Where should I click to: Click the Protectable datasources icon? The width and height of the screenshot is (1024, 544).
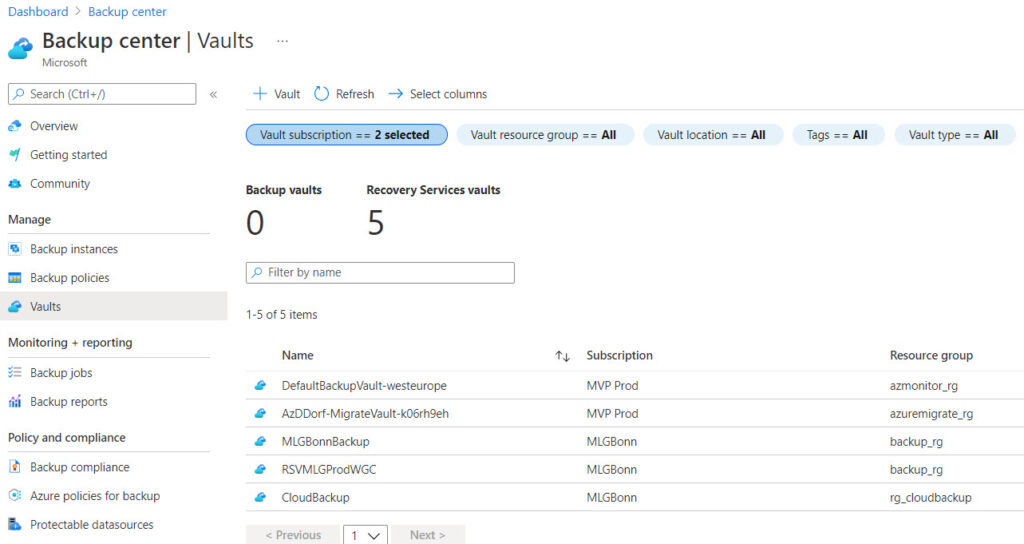[15, 524]
